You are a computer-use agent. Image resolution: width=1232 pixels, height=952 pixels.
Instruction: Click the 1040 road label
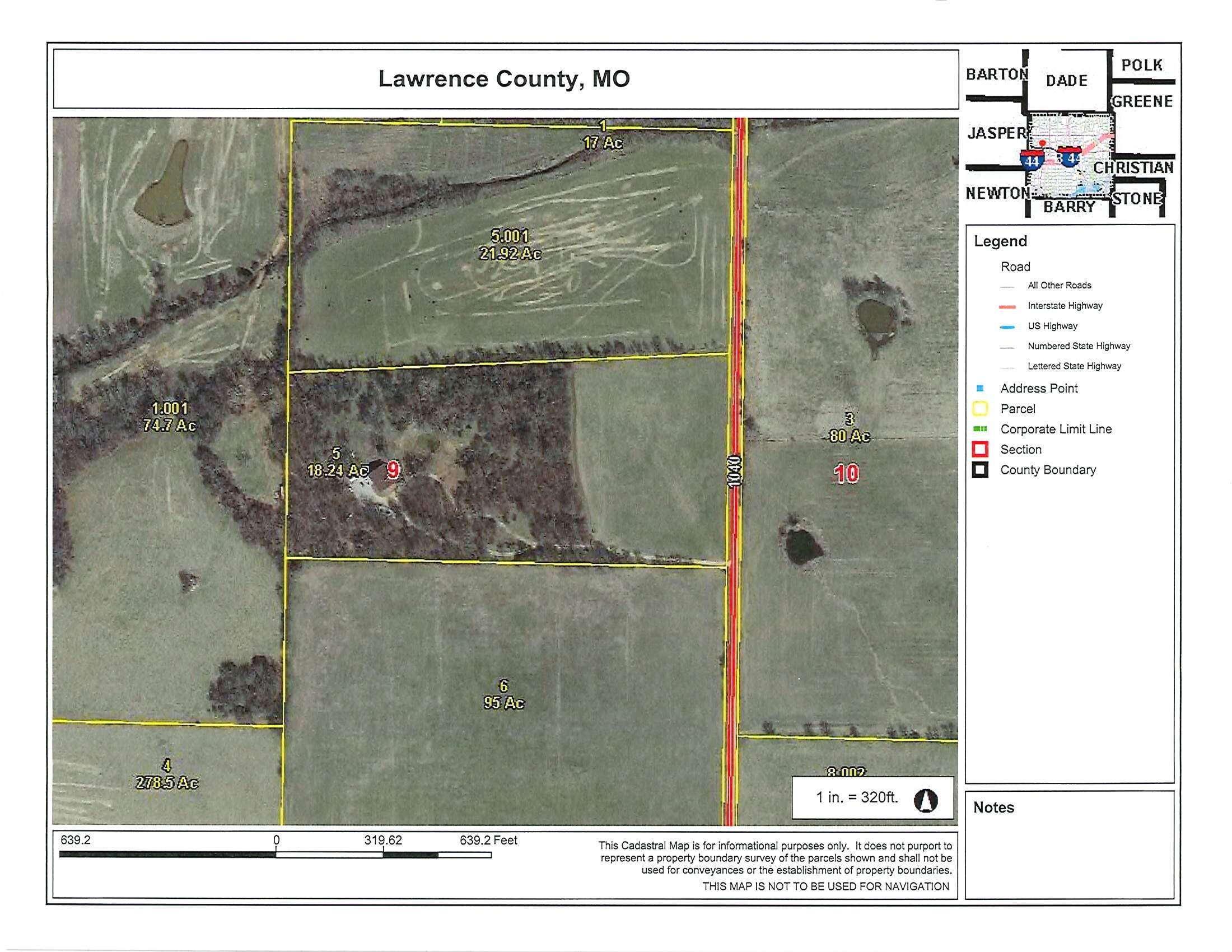coord(735,469)
